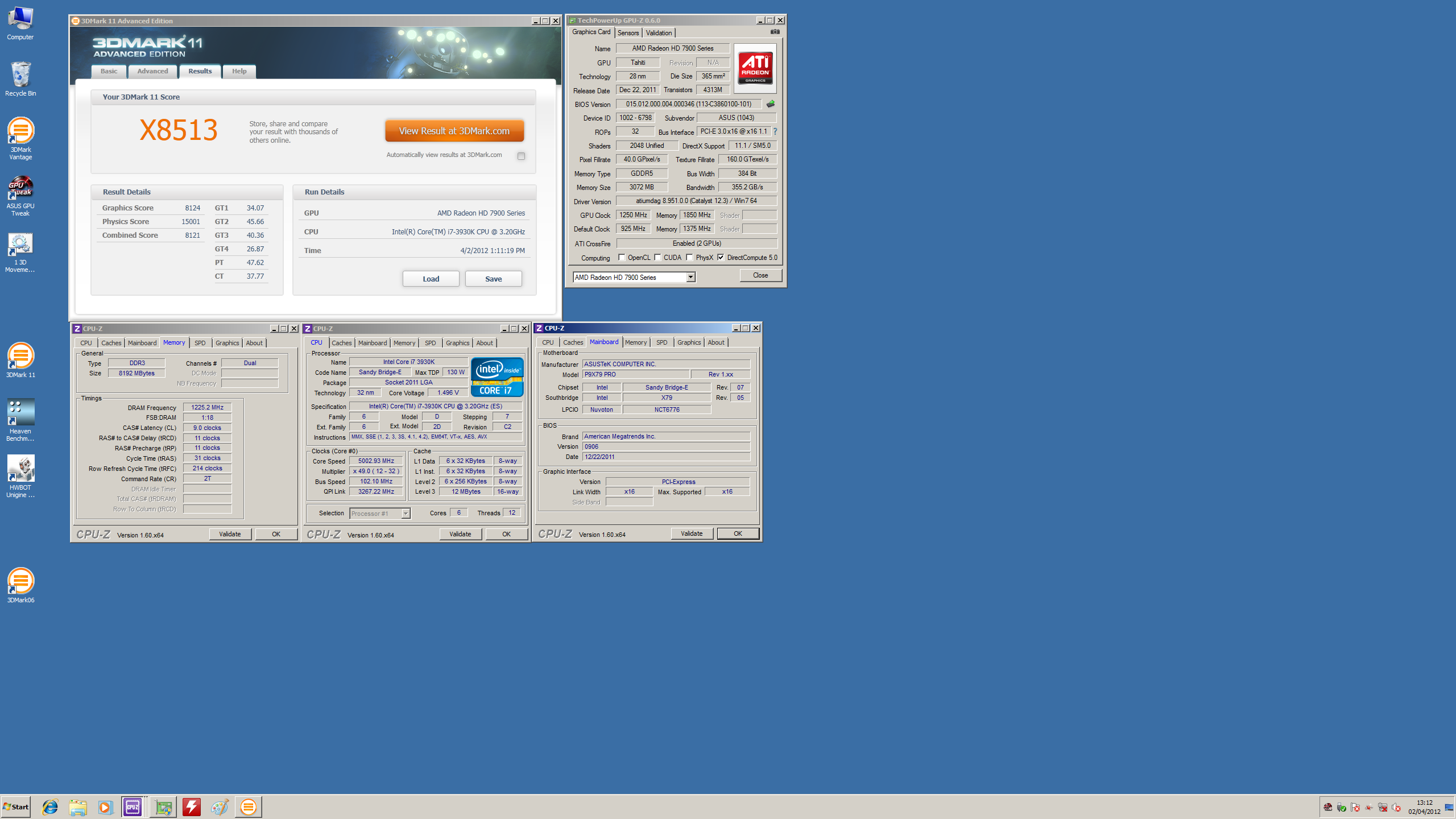The height and width of the screenshot is (819, 1456).
Task: Open the Recycle Bin desktop icon
Action: tap(20, 78)
